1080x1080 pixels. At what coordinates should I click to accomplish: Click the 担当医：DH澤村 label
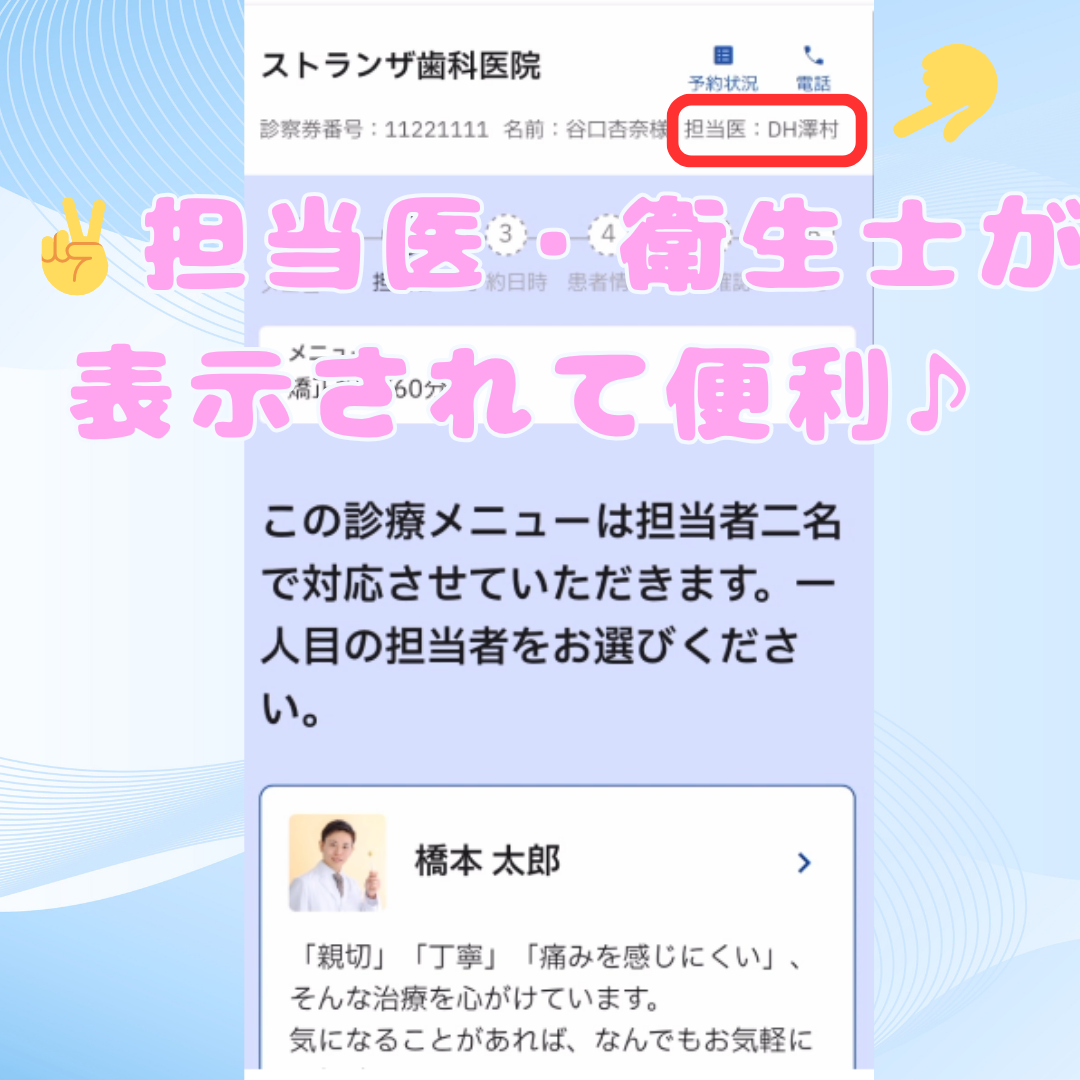[x=761, y=129]
